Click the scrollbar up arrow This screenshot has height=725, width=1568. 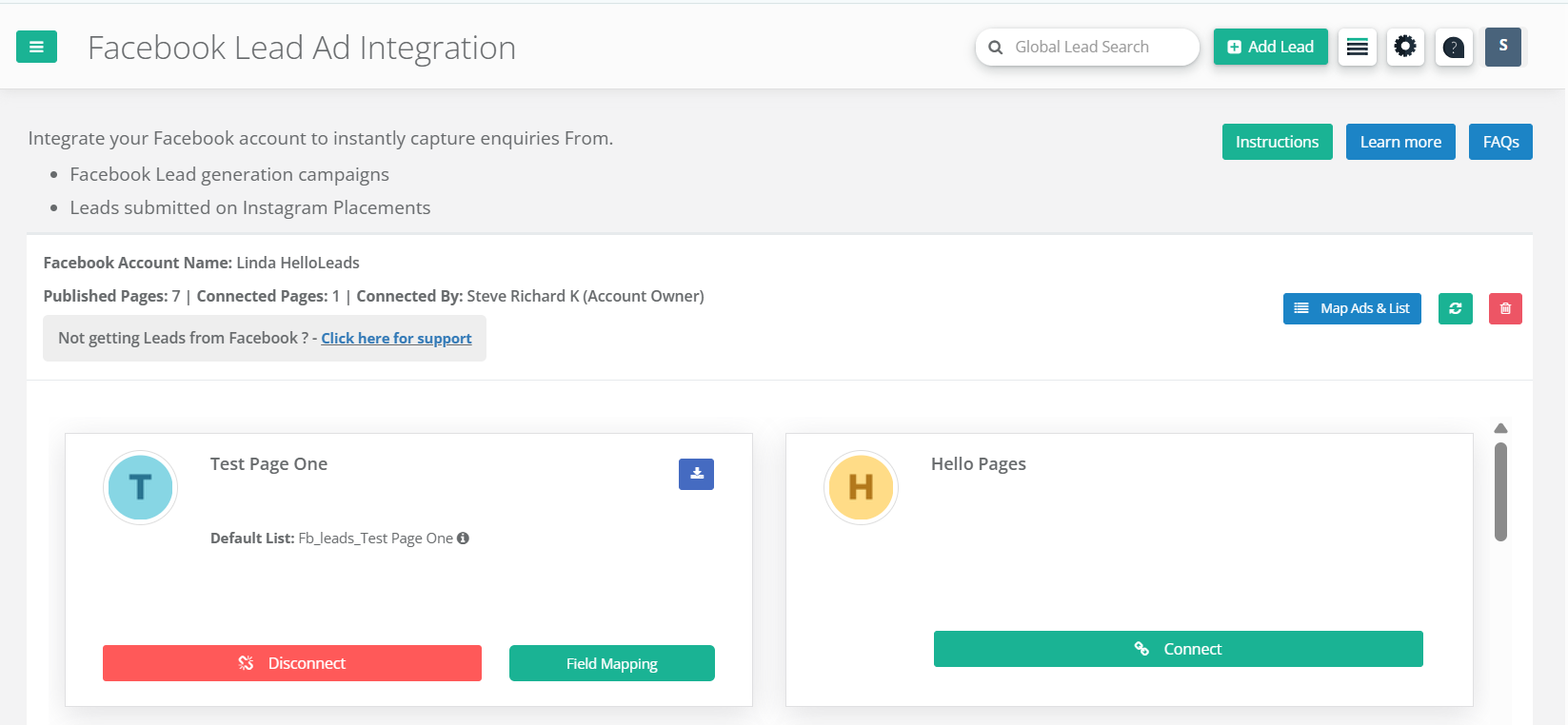pos(1500,428)
